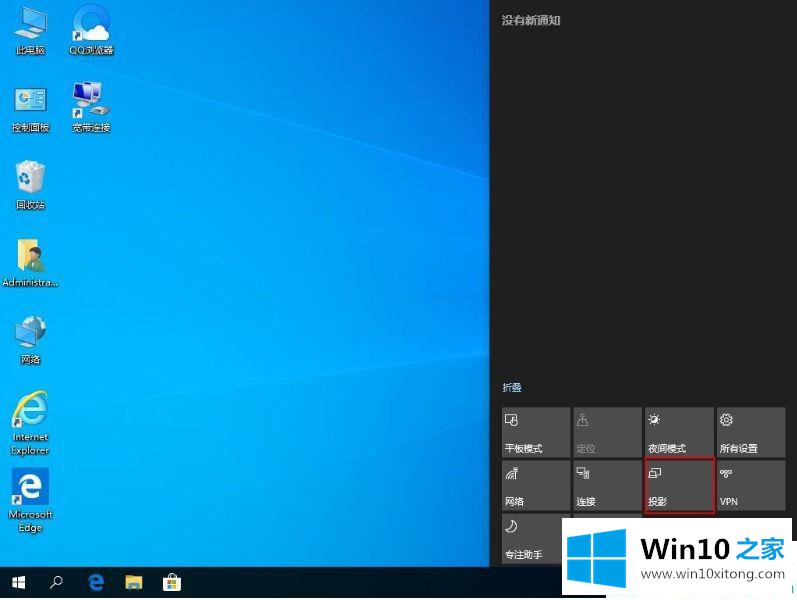Open the 网络 desktop icon

[x=30, y=340]
